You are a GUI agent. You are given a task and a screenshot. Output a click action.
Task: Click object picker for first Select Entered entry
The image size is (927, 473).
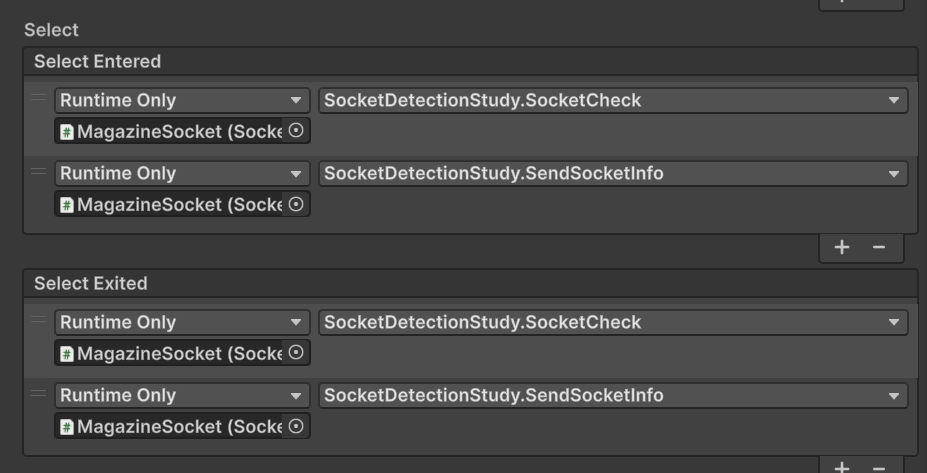pyautogui.click(x=296, y=131)
